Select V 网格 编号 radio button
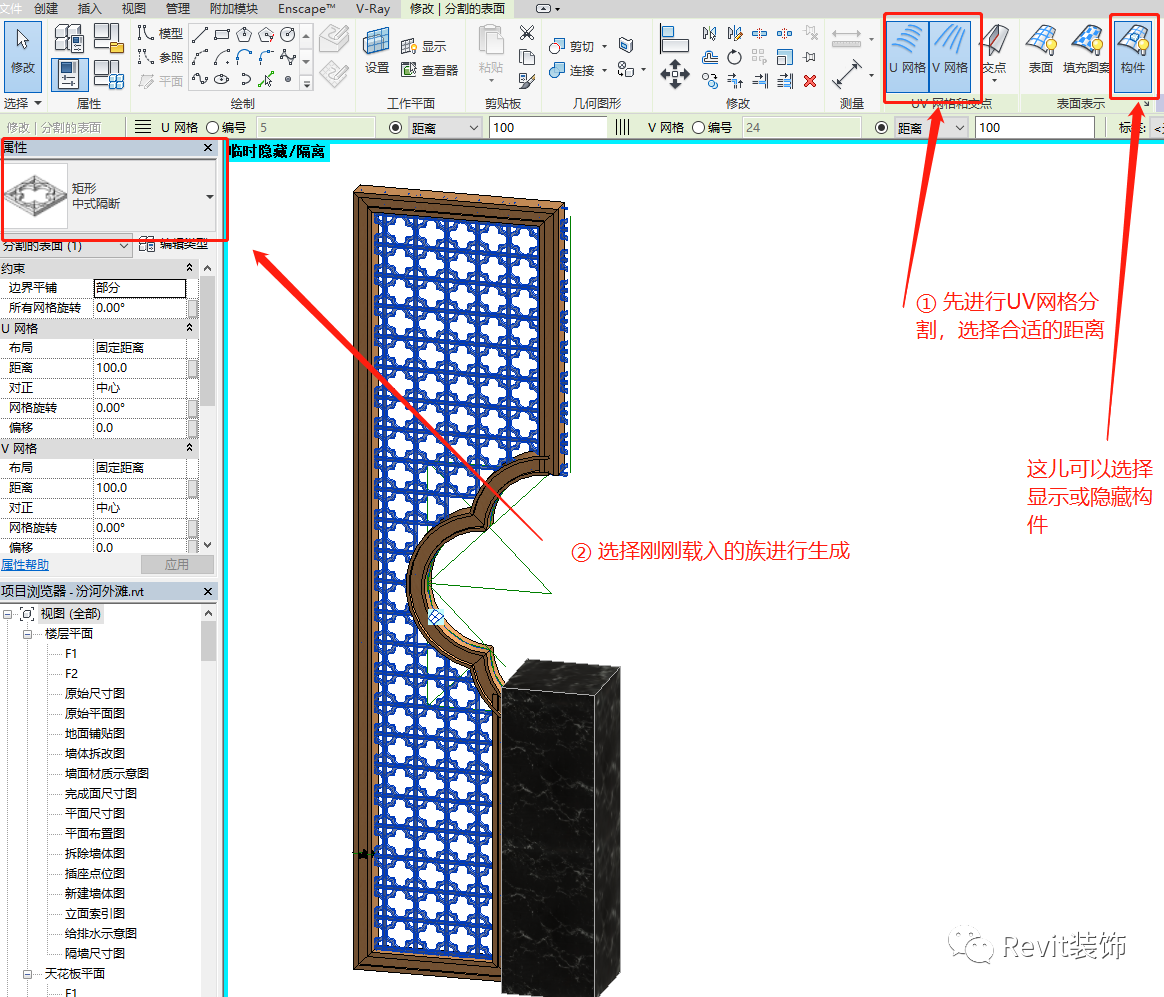1164x997 pixels. (x=699, y=128)
